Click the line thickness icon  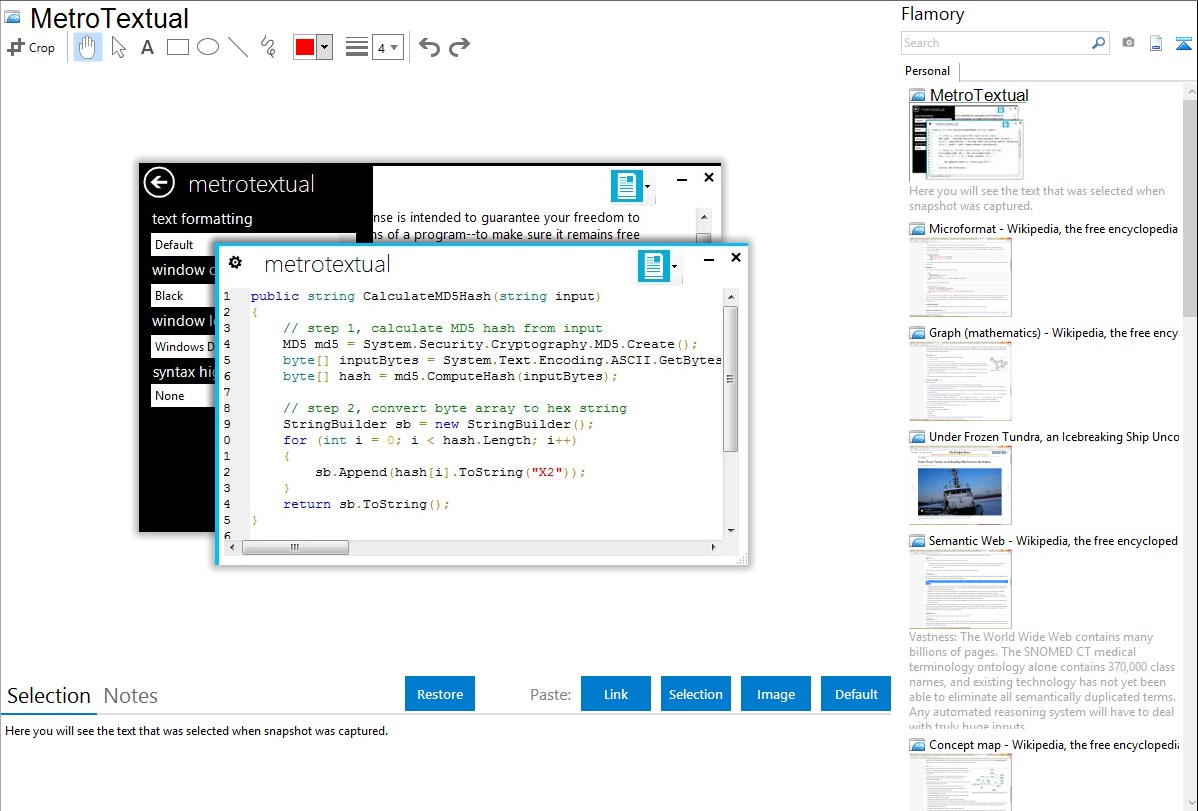[356, 47]
